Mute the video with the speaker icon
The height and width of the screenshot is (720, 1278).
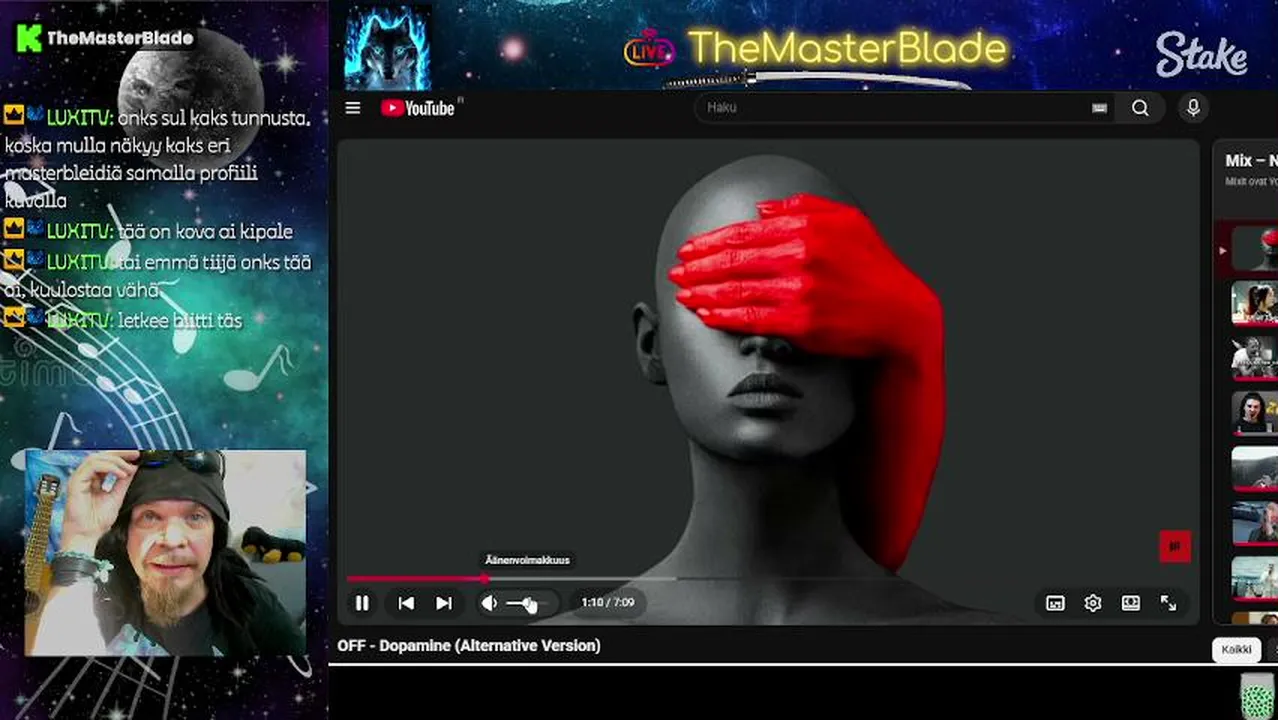tap(489, 603)
